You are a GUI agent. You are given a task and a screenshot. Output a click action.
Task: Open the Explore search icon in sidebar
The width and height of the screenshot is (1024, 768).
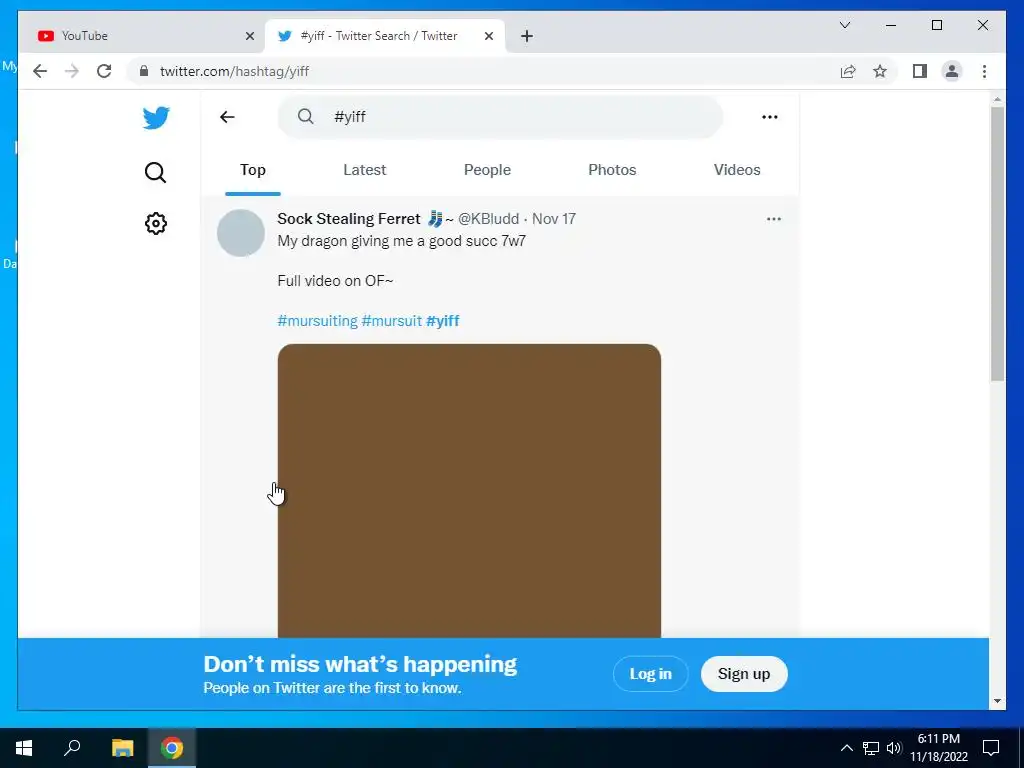tap(155, 172)
